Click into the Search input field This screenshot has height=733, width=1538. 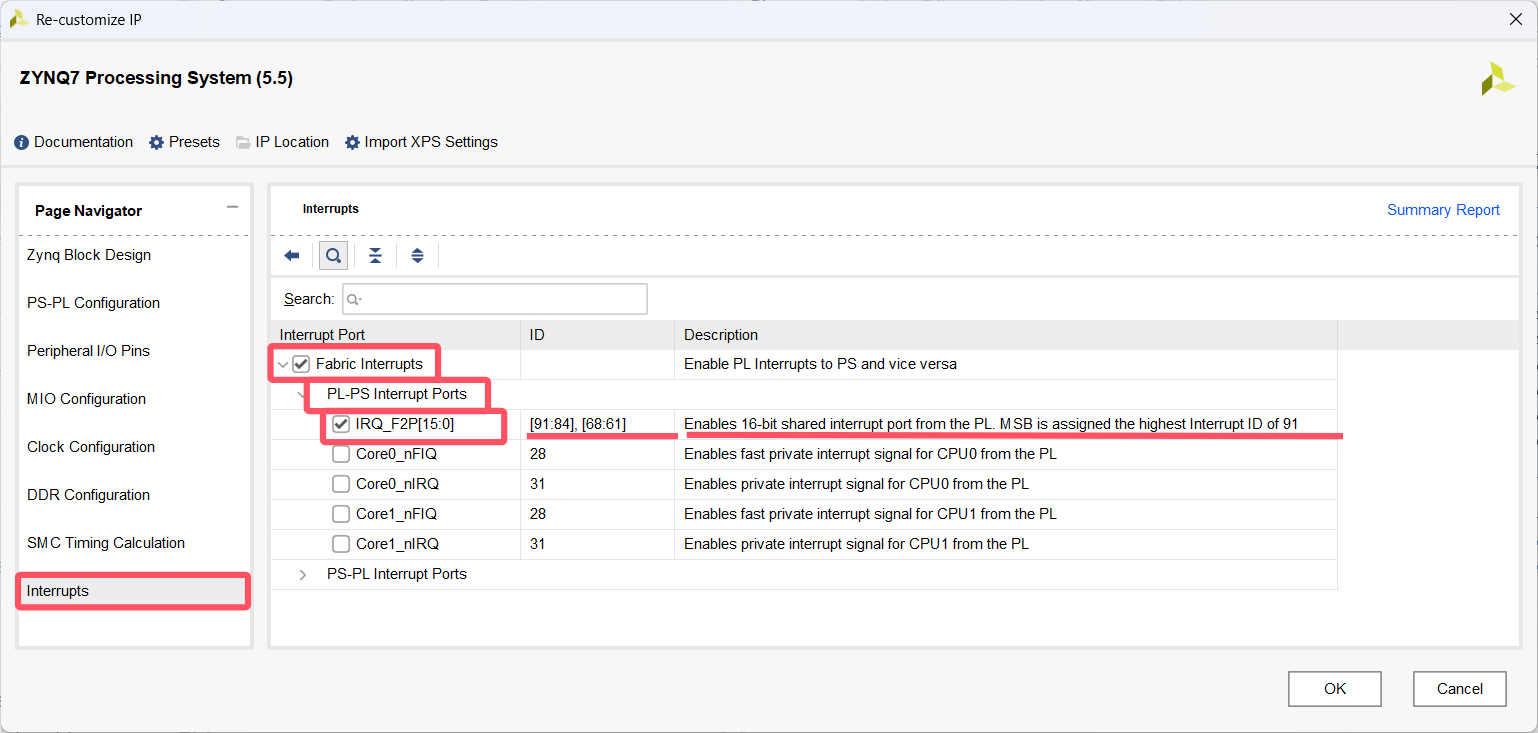tap(495, 299)
